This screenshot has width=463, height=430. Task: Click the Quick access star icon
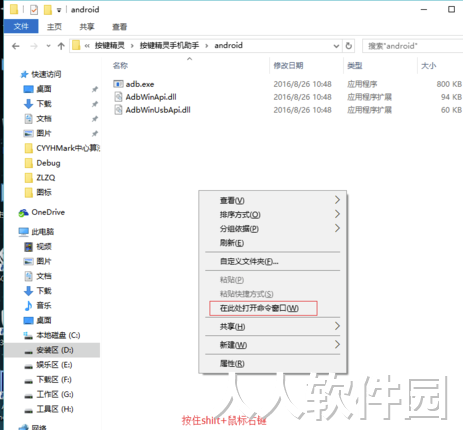pyautogui.click(x=24, y=74)
